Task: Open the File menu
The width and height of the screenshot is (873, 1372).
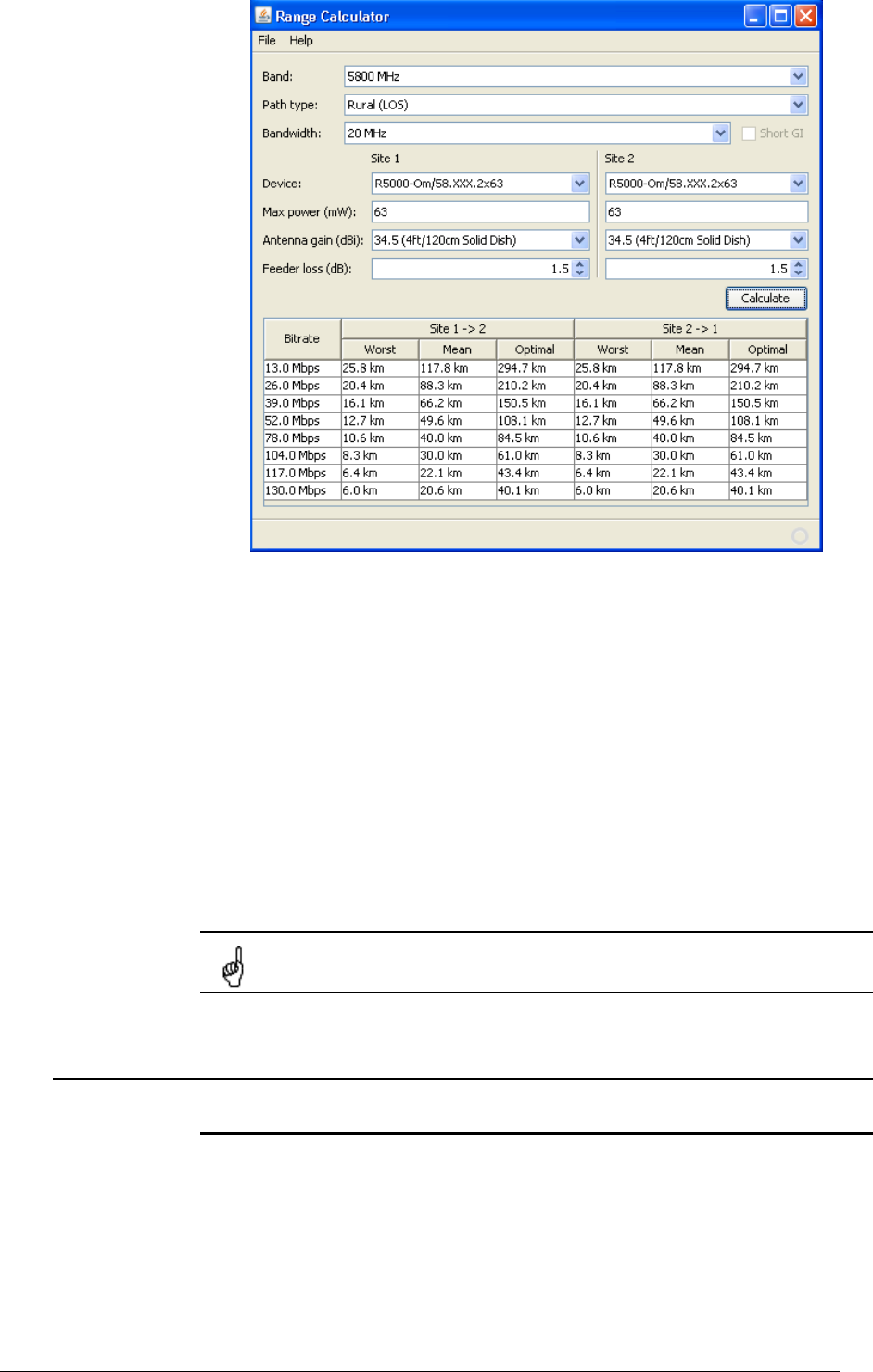Action: pyautogui.click(x=267, y=41)
